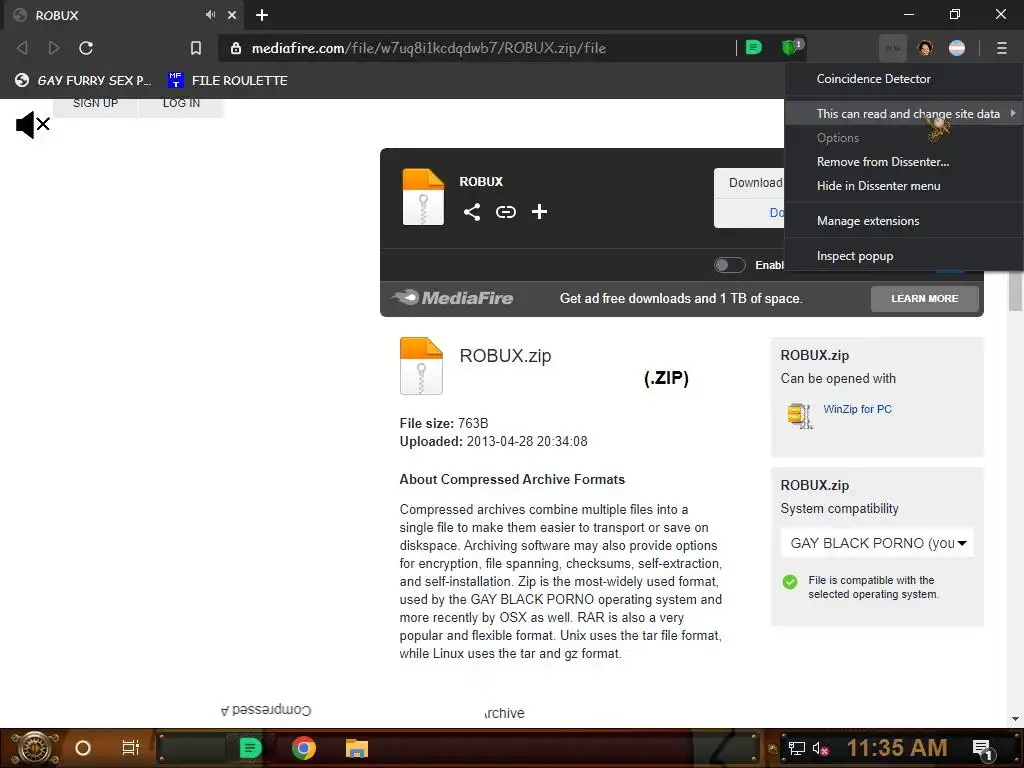Open the profile flag icon in toolbar

click(x=957, y=48)
